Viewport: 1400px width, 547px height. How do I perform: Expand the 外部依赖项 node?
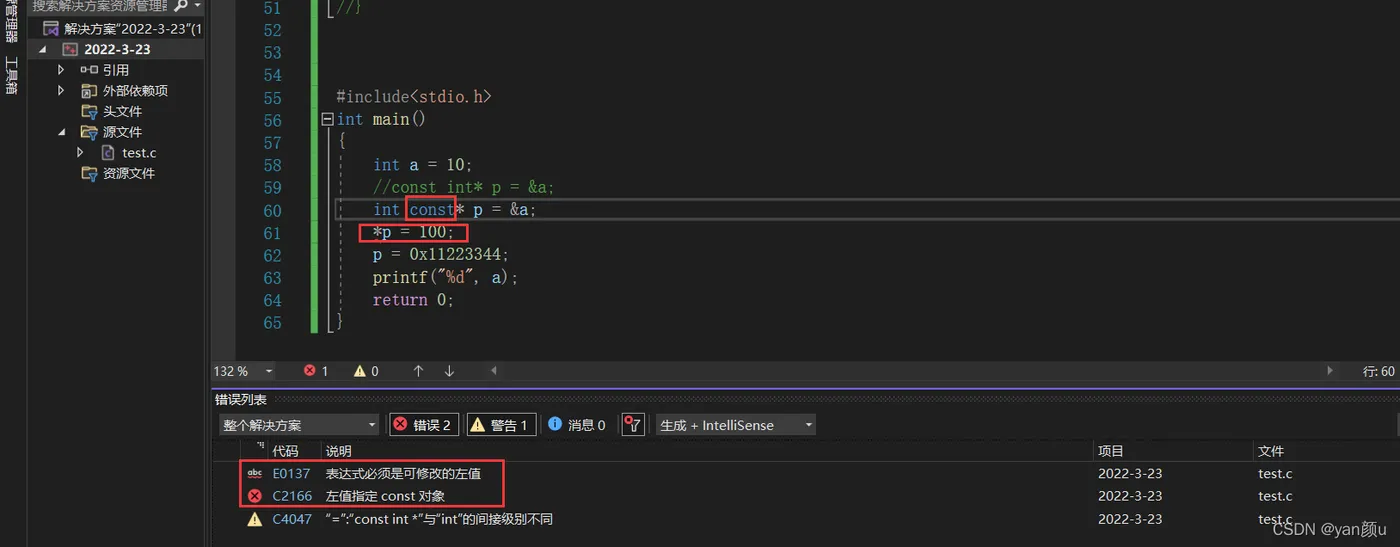coord(61,91)
